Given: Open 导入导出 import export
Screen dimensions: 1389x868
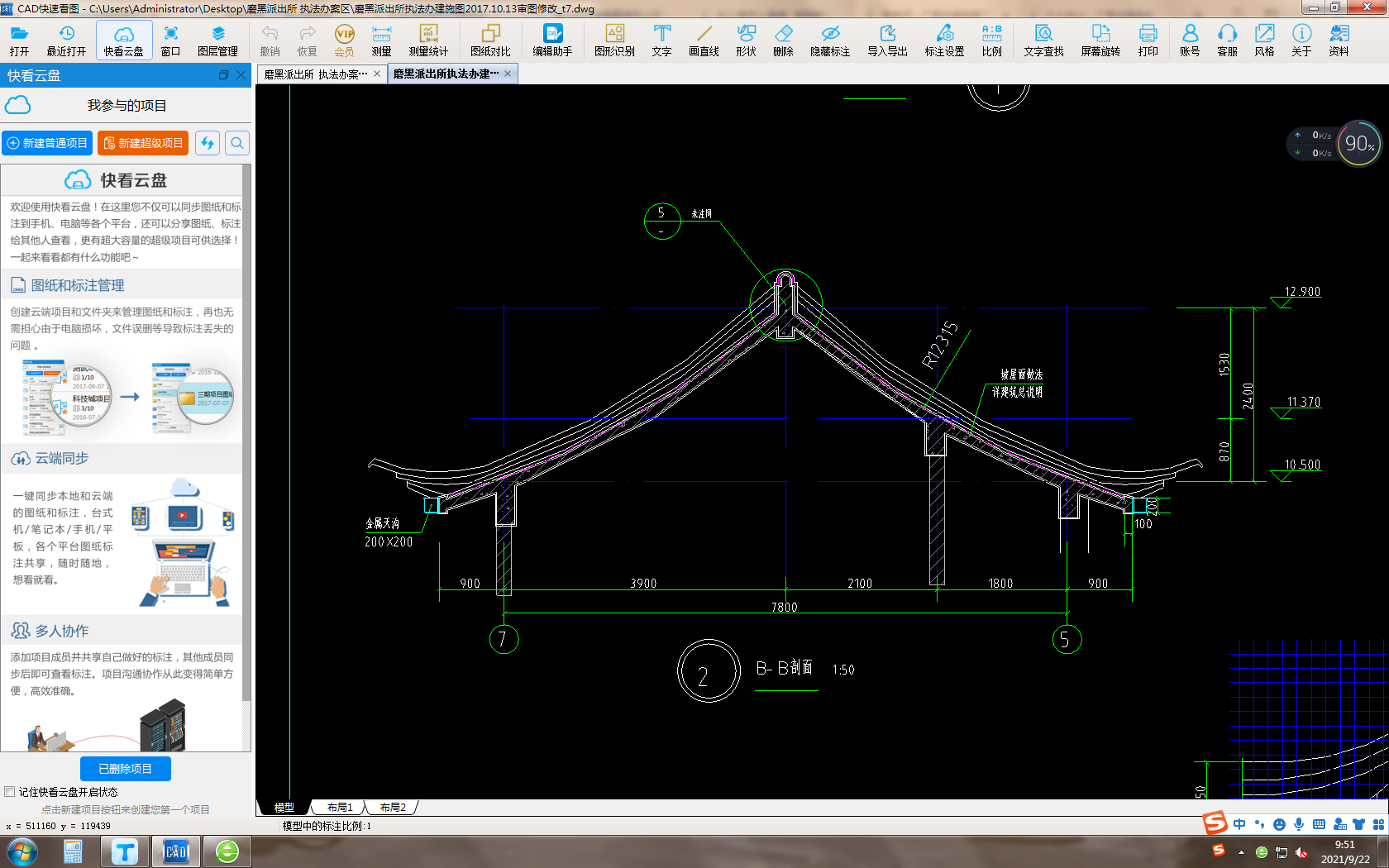Looking at the screenshot, I should (x=887, y=40).
